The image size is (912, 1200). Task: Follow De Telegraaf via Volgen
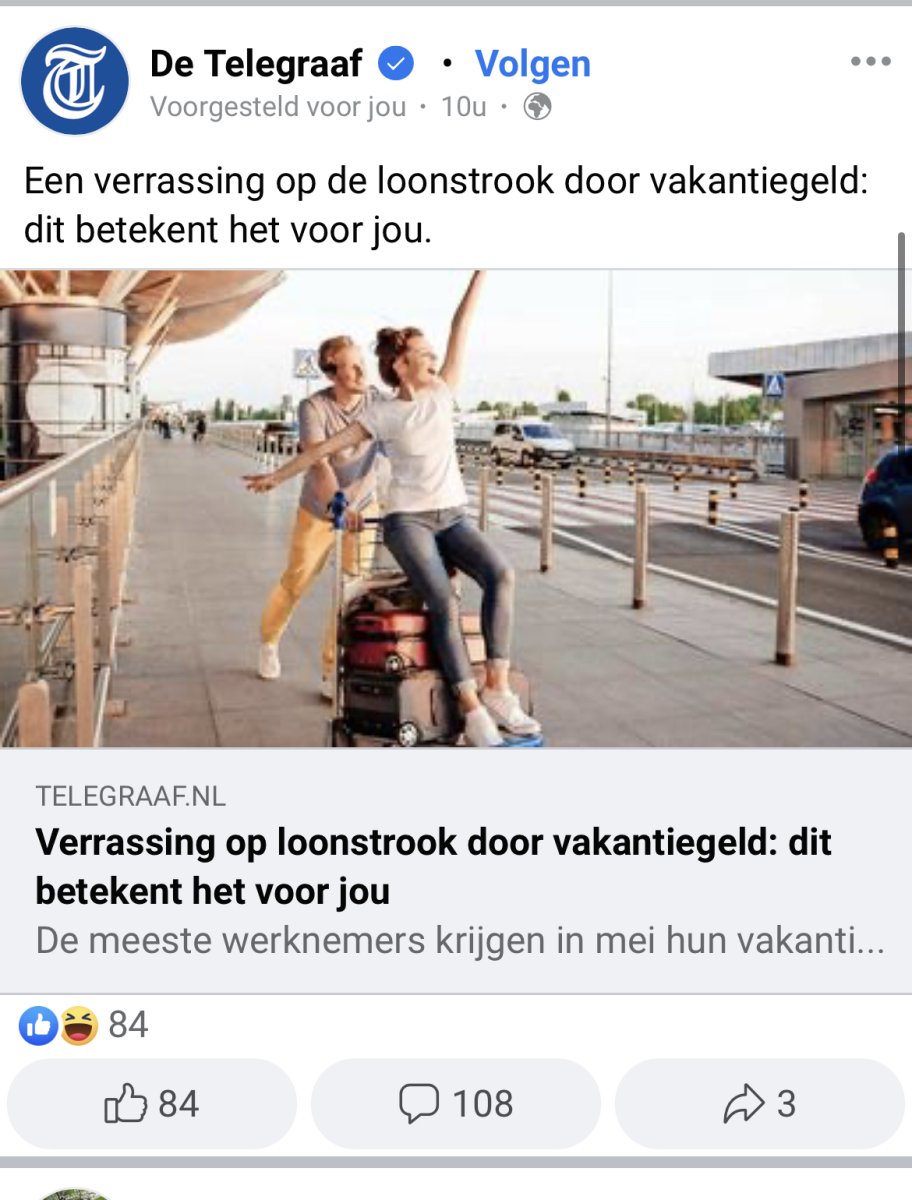pos(533,64)
